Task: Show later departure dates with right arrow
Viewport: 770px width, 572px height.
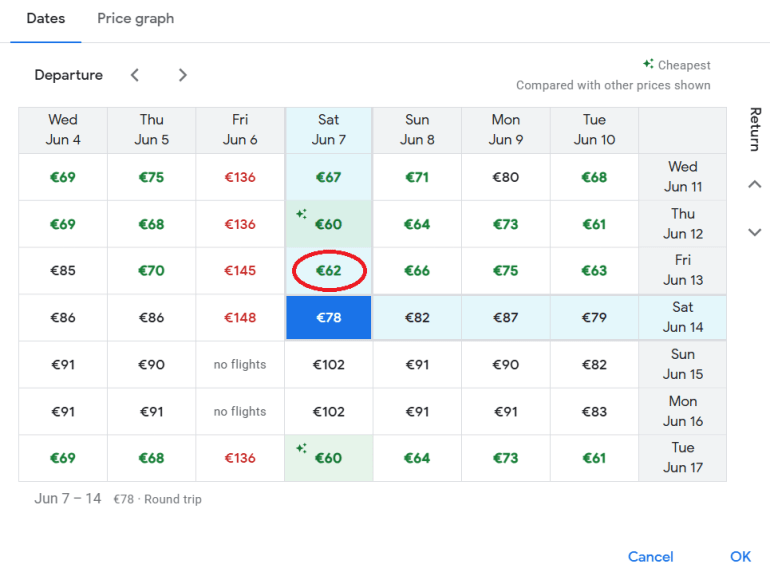Action: [x=182, y=75]
